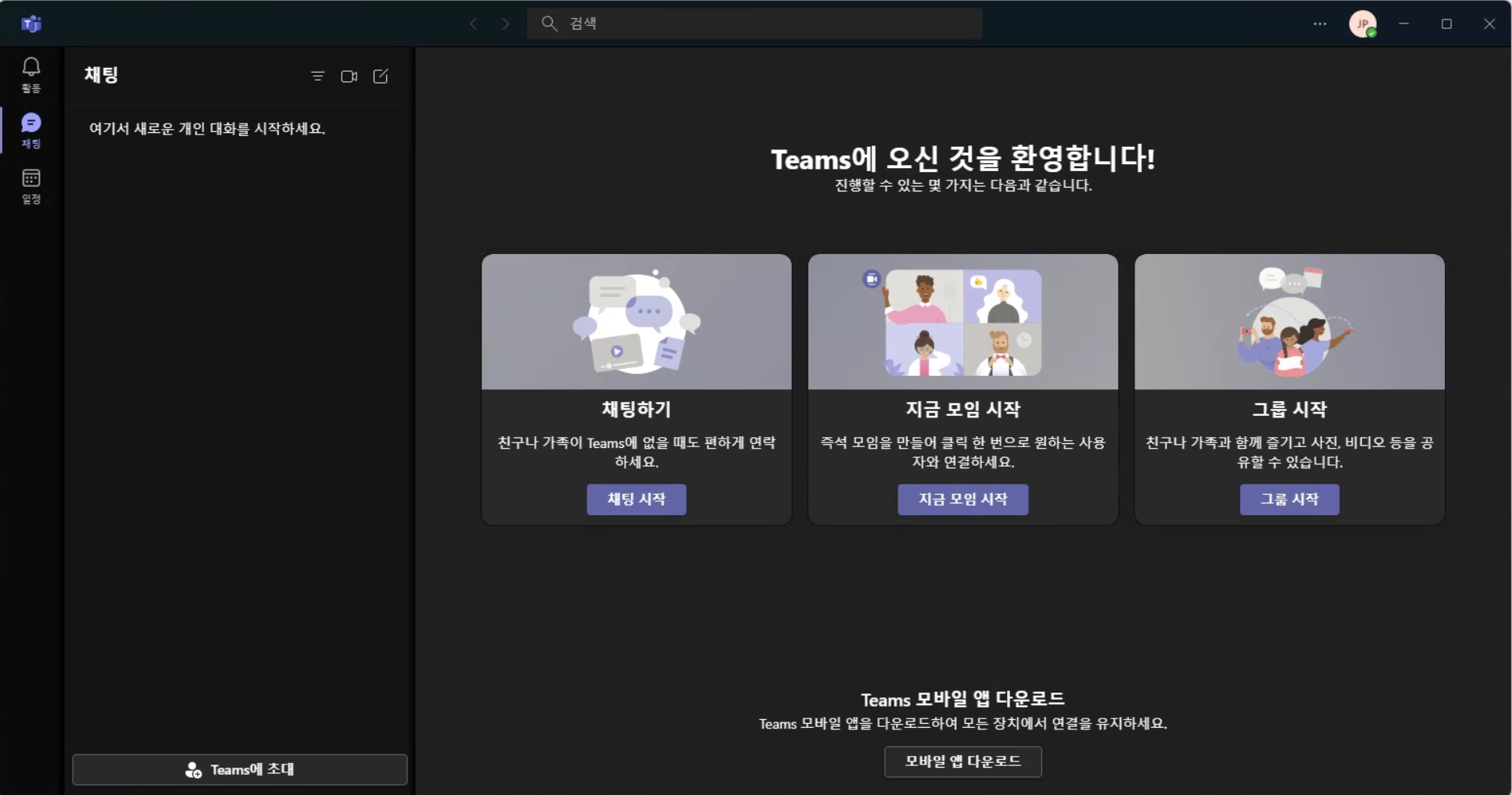Open the Activity (활동) bell icon
This screenshot has width=1512, height=795.
[31, 74]
